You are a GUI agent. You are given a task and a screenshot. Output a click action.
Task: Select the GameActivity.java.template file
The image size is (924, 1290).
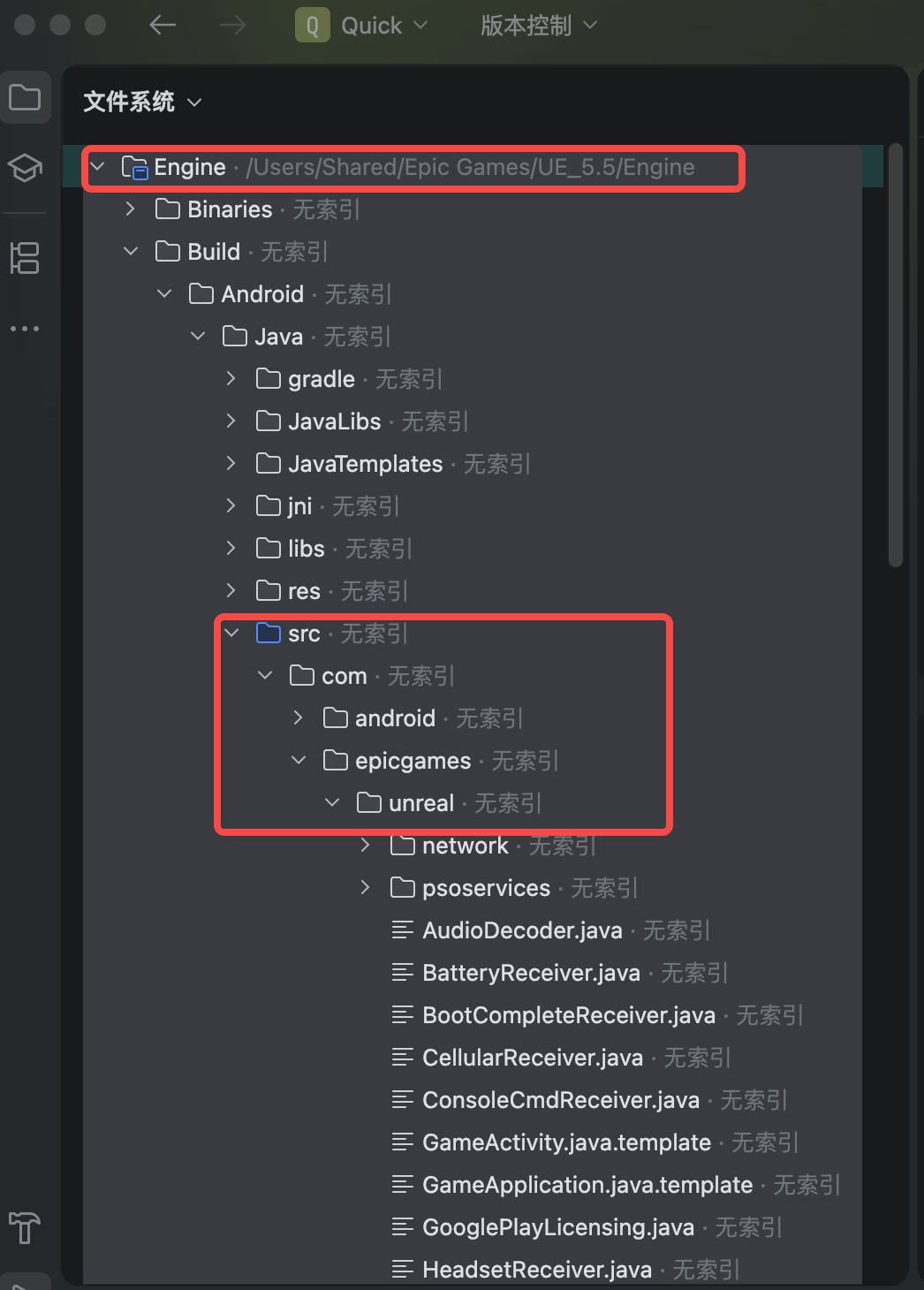click(566, 1142)
